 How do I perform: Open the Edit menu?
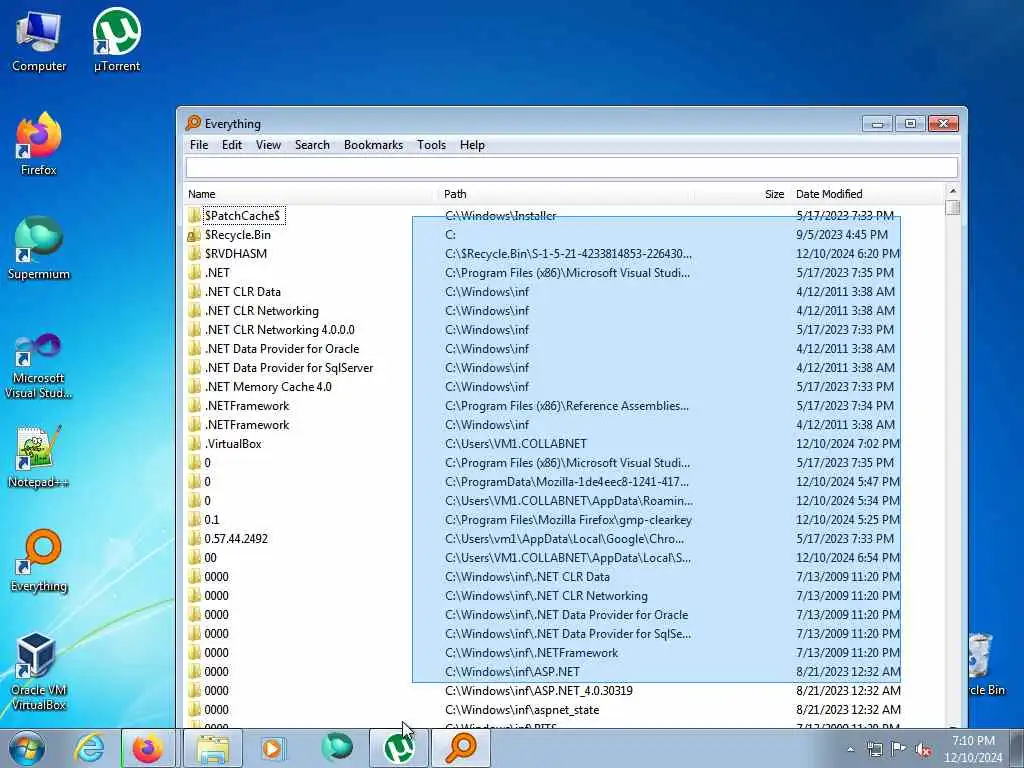tap(232, 145)
